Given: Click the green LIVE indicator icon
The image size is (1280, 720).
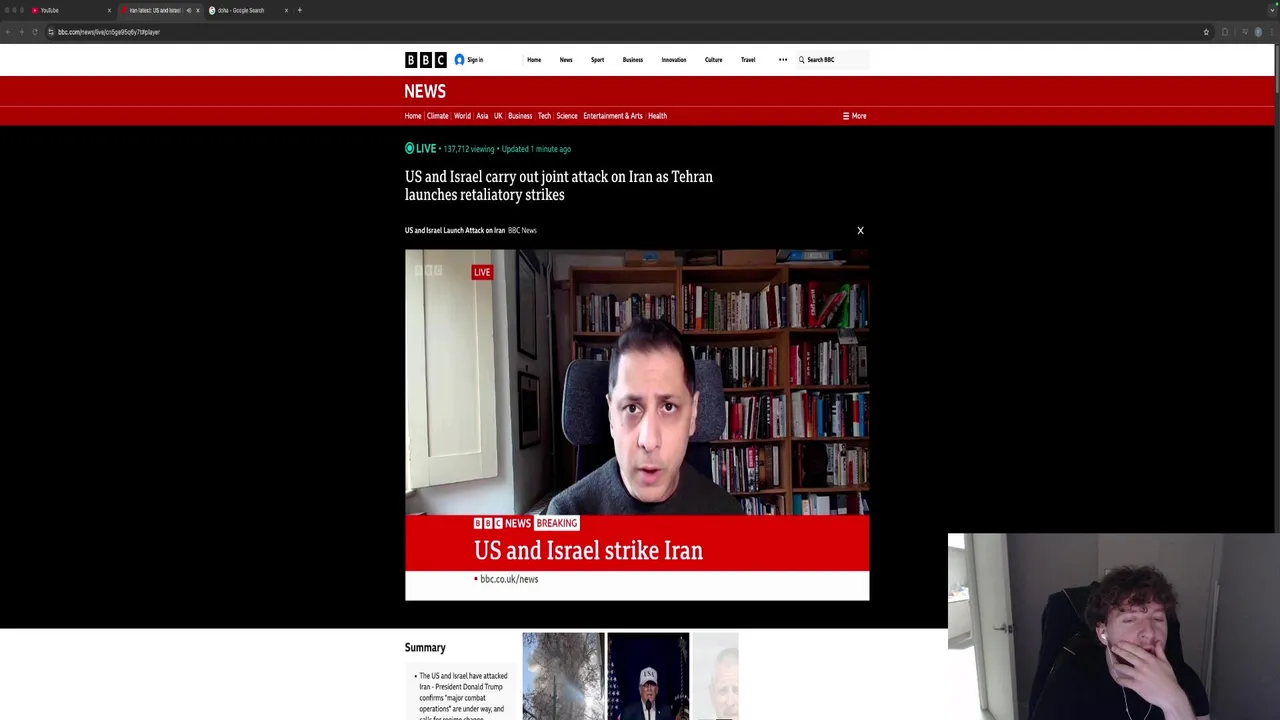Looking at the screenshot, I should pos(409,149).
